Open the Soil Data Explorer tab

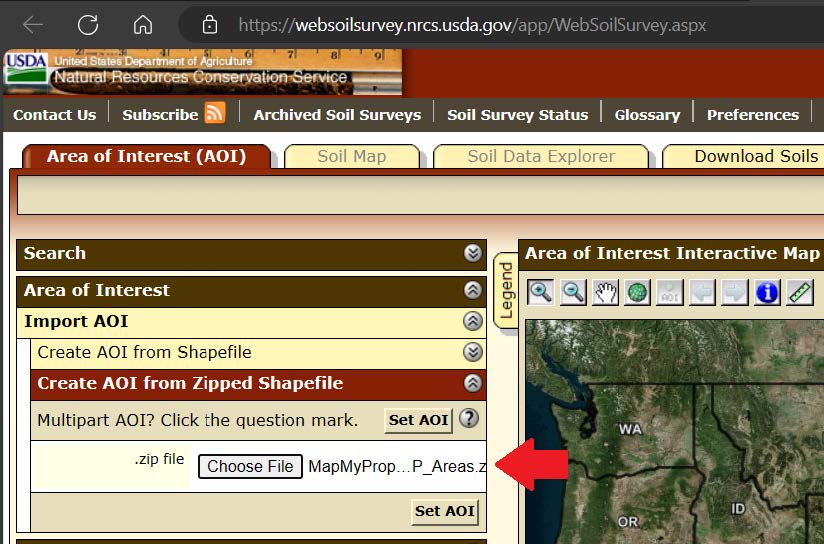(x=541, y=156)
